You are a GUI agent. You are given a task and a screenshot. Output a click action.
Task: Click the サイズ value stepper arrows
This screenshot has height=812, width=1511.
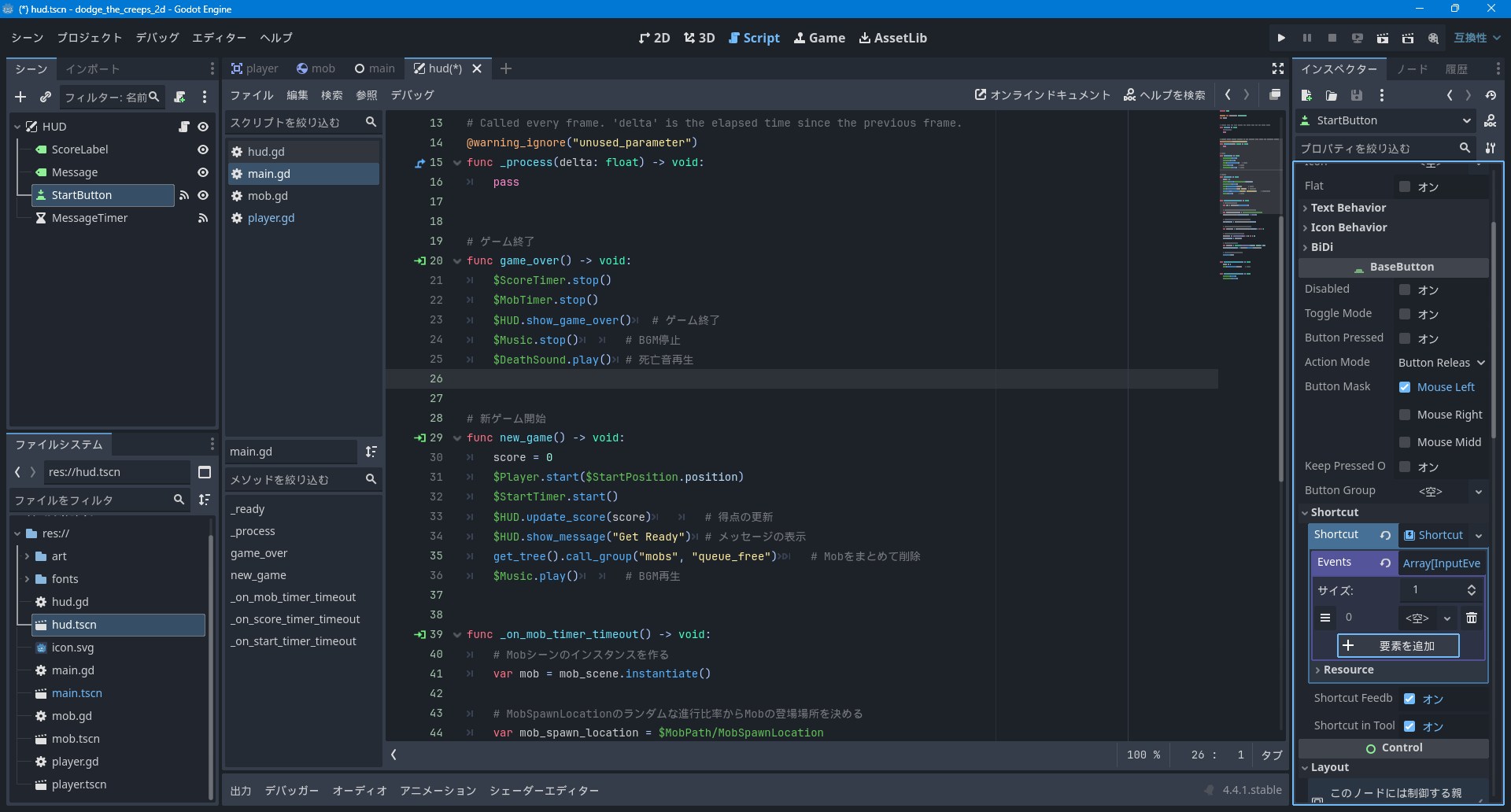1472,590
